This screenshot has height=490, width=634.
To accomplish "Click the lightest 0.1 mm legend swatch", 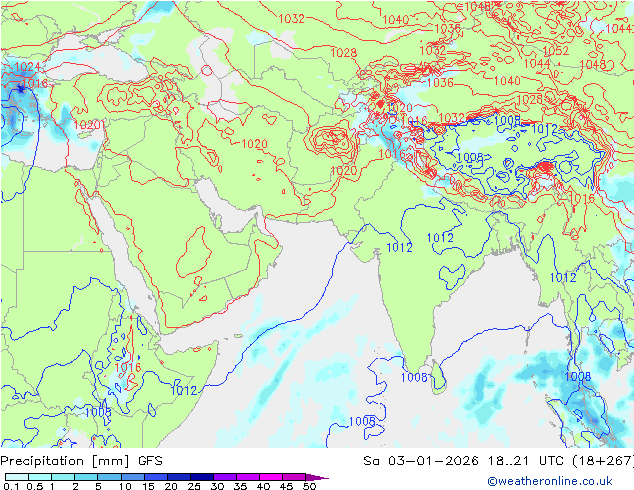I will click(17, 477).
